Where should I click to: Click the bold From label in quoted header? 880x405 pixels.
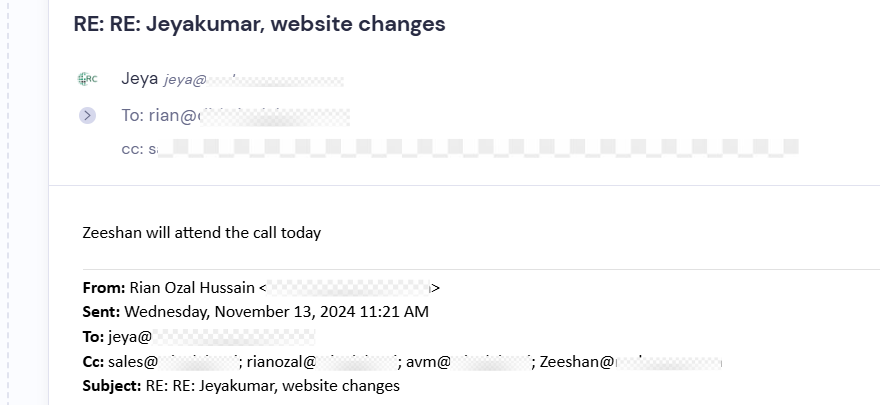click(104, 288)
